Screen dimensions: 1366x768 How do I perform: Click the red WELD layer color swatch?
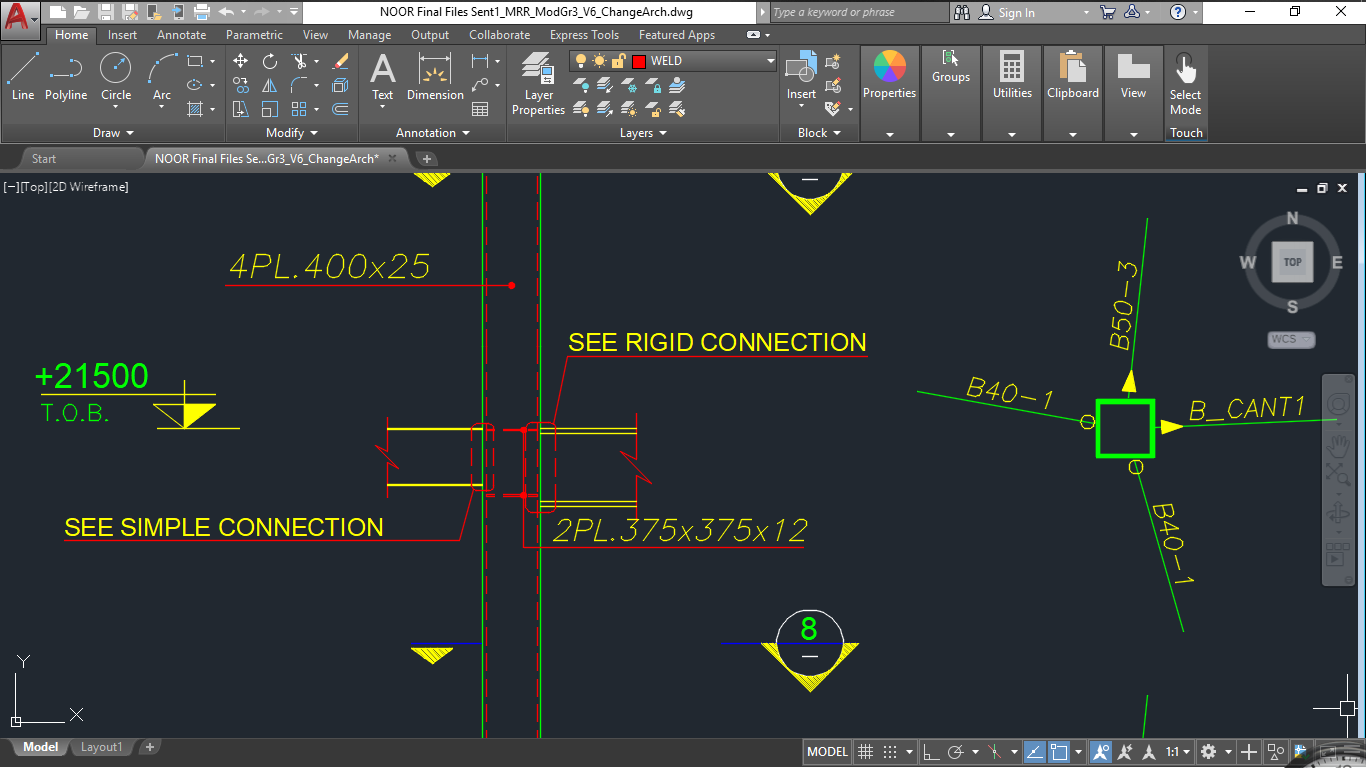point(639,61)
